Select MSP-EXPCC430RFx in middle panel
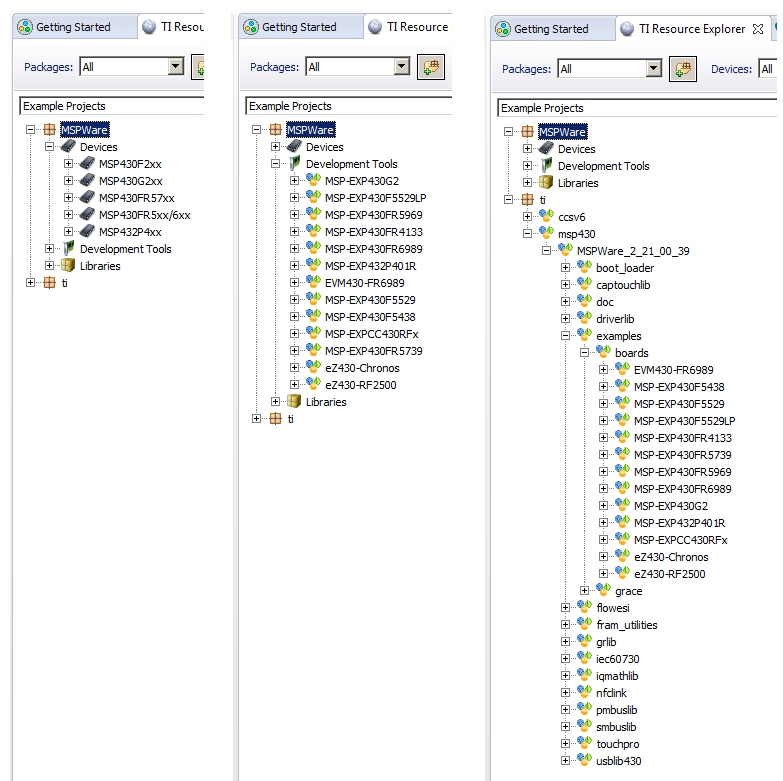The width and height of the screenshot is (783, 781). tap(372, 334)
